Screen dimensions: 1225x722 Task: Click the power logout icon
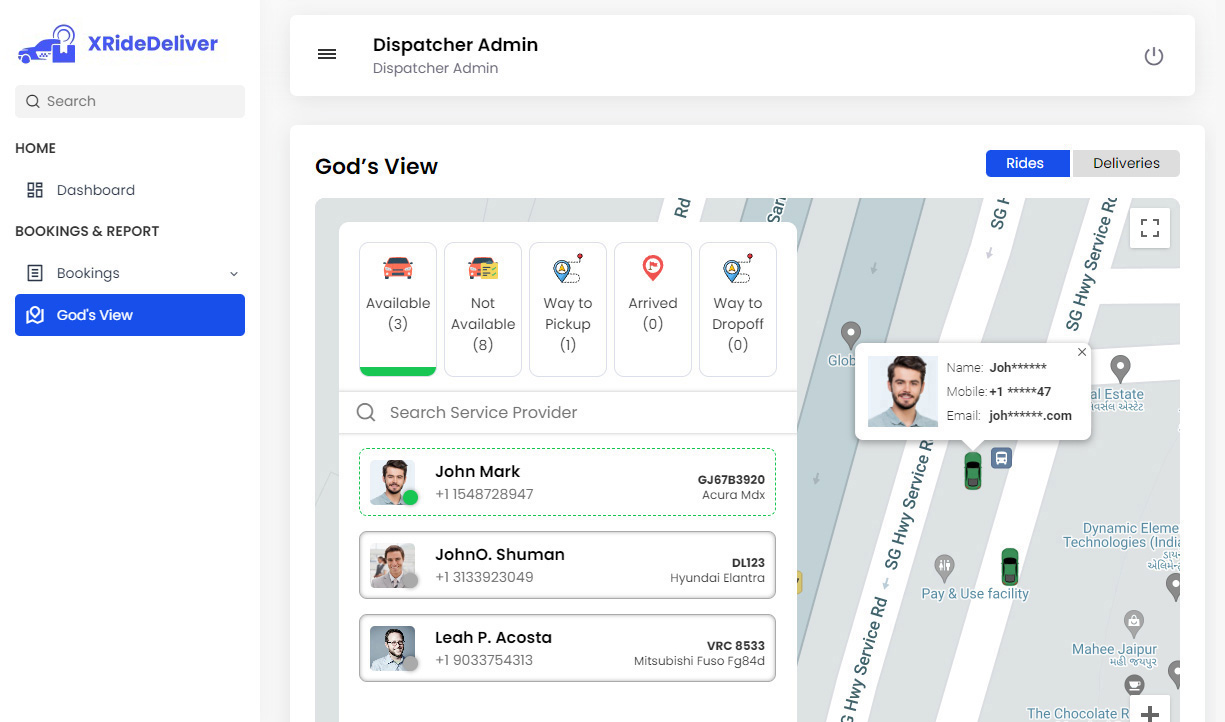1153,56
